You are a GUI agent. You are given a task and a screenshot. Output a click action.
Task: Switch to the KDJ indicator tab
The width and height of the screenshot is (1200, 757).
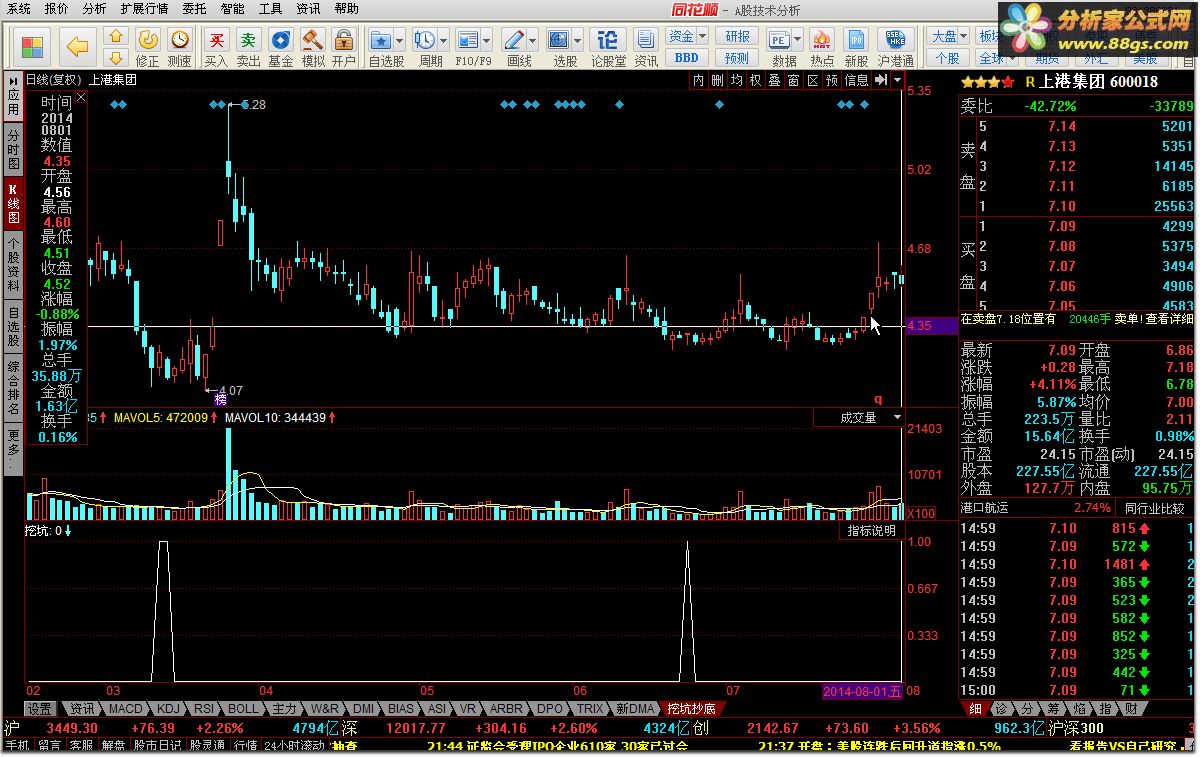[169, 708]
